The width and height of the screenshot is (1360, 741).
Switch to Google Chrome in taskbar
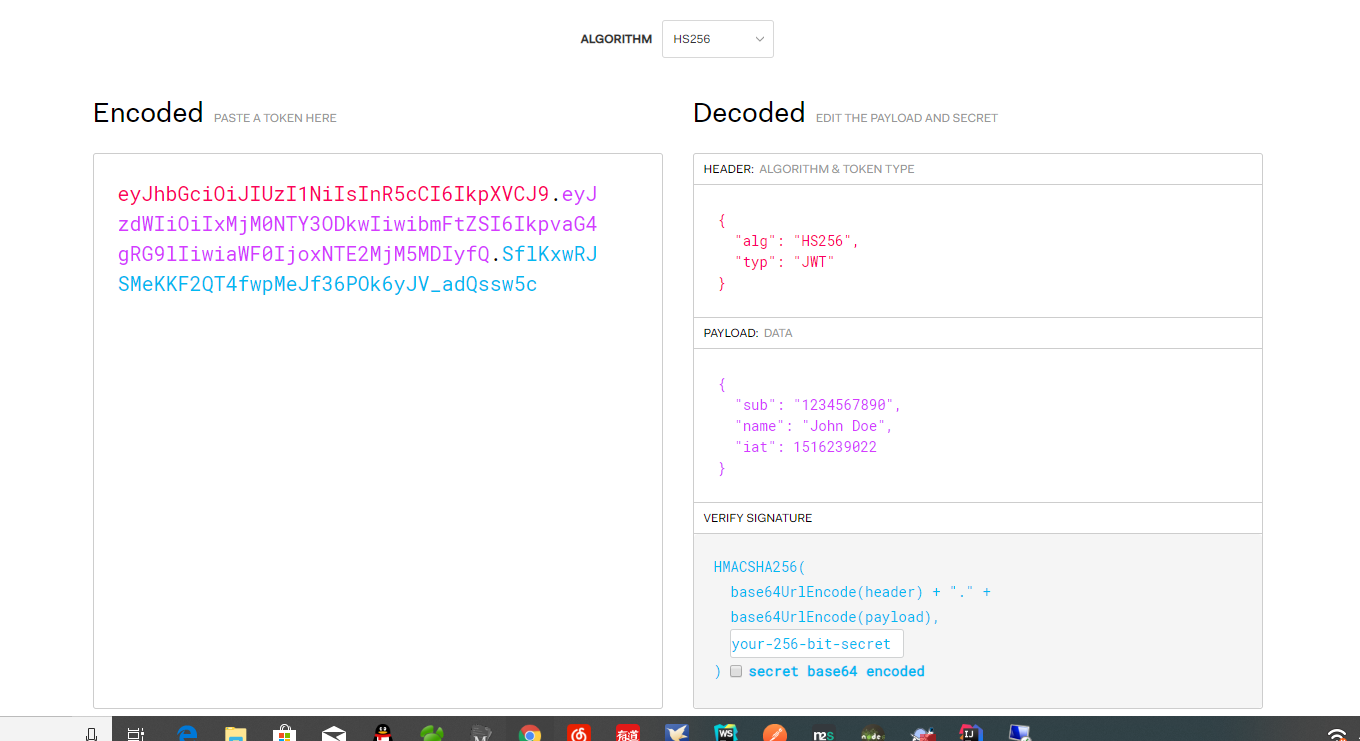pyautogui.click(x=530, y=733)
